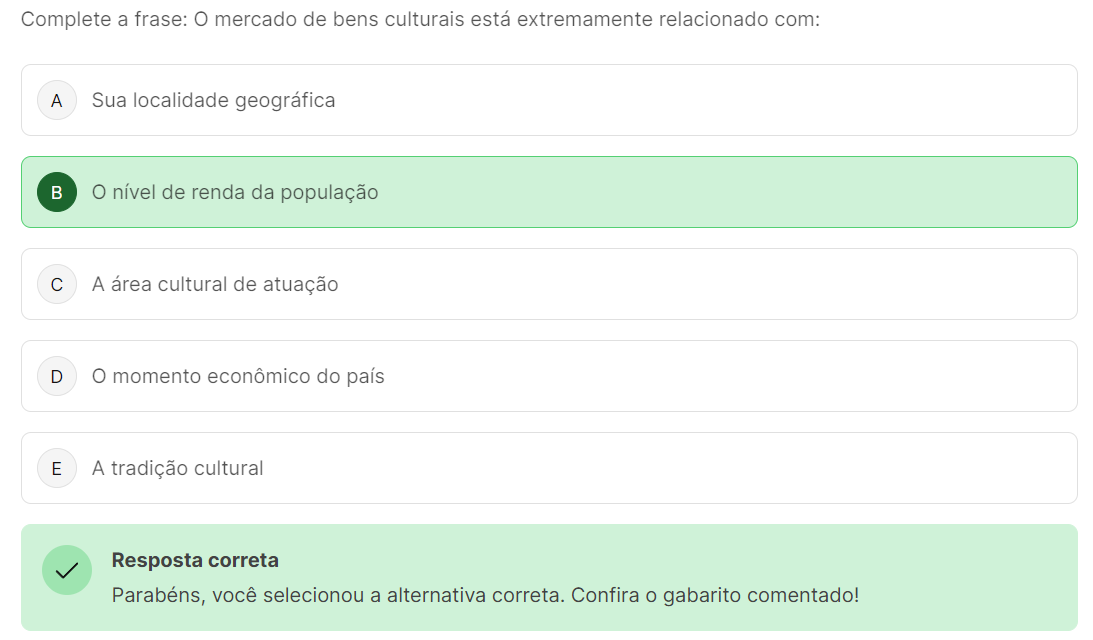The image size is (1093, 640).
Task: Pick the text "O momento econômico do país"
Action: [x=238, y=376]
